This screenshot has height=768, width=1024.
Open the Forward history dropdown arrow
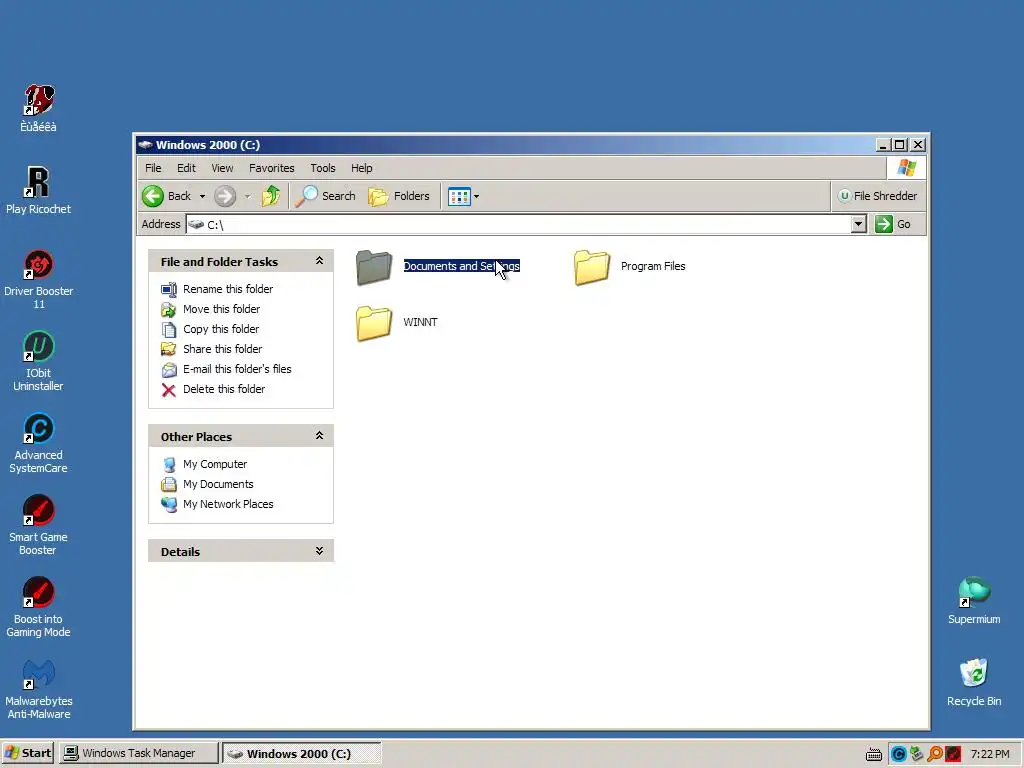tap(248, 196)
